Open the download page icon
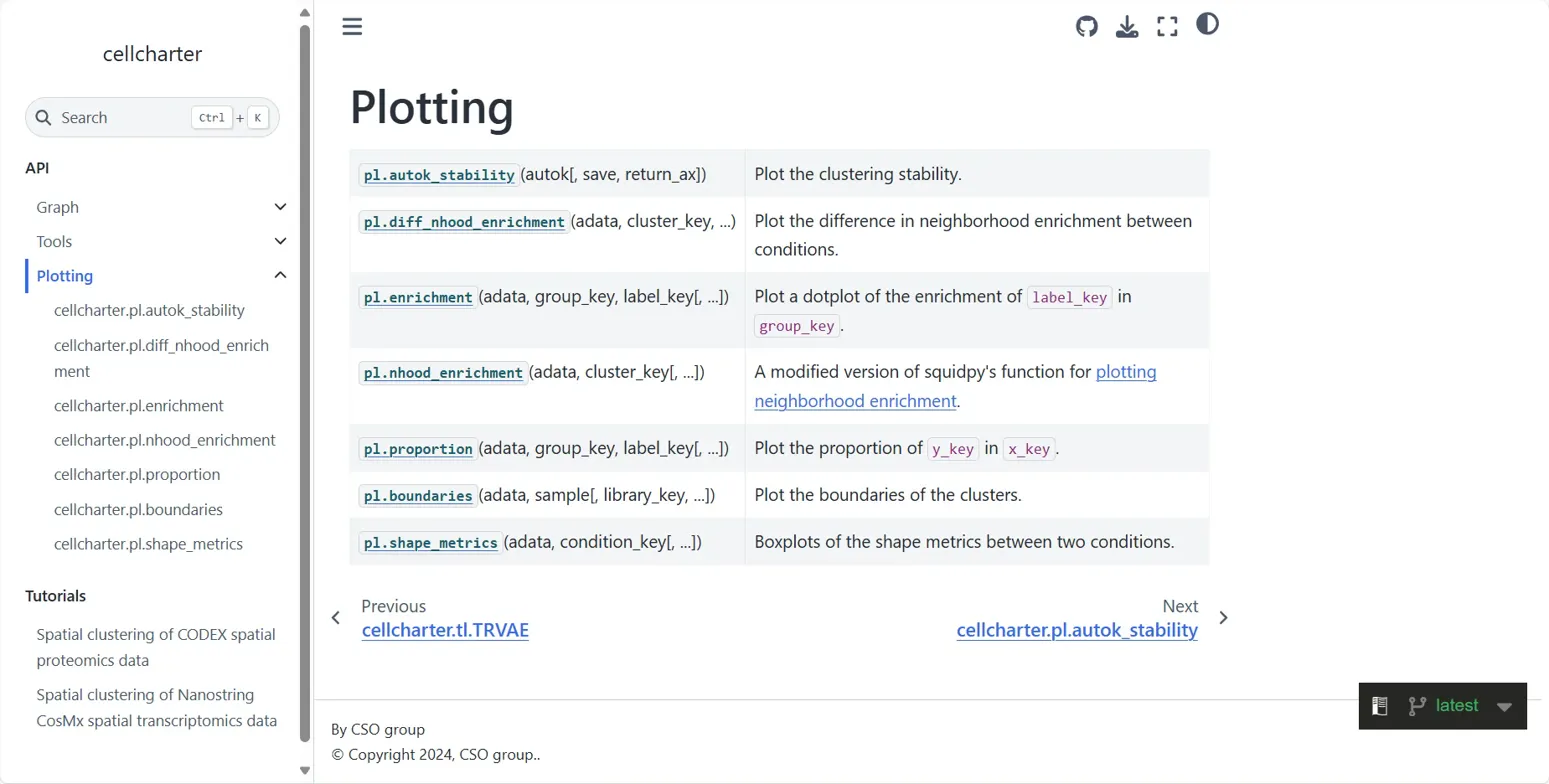Viewport: 1549px width, 784px height. click(1127, 26)
